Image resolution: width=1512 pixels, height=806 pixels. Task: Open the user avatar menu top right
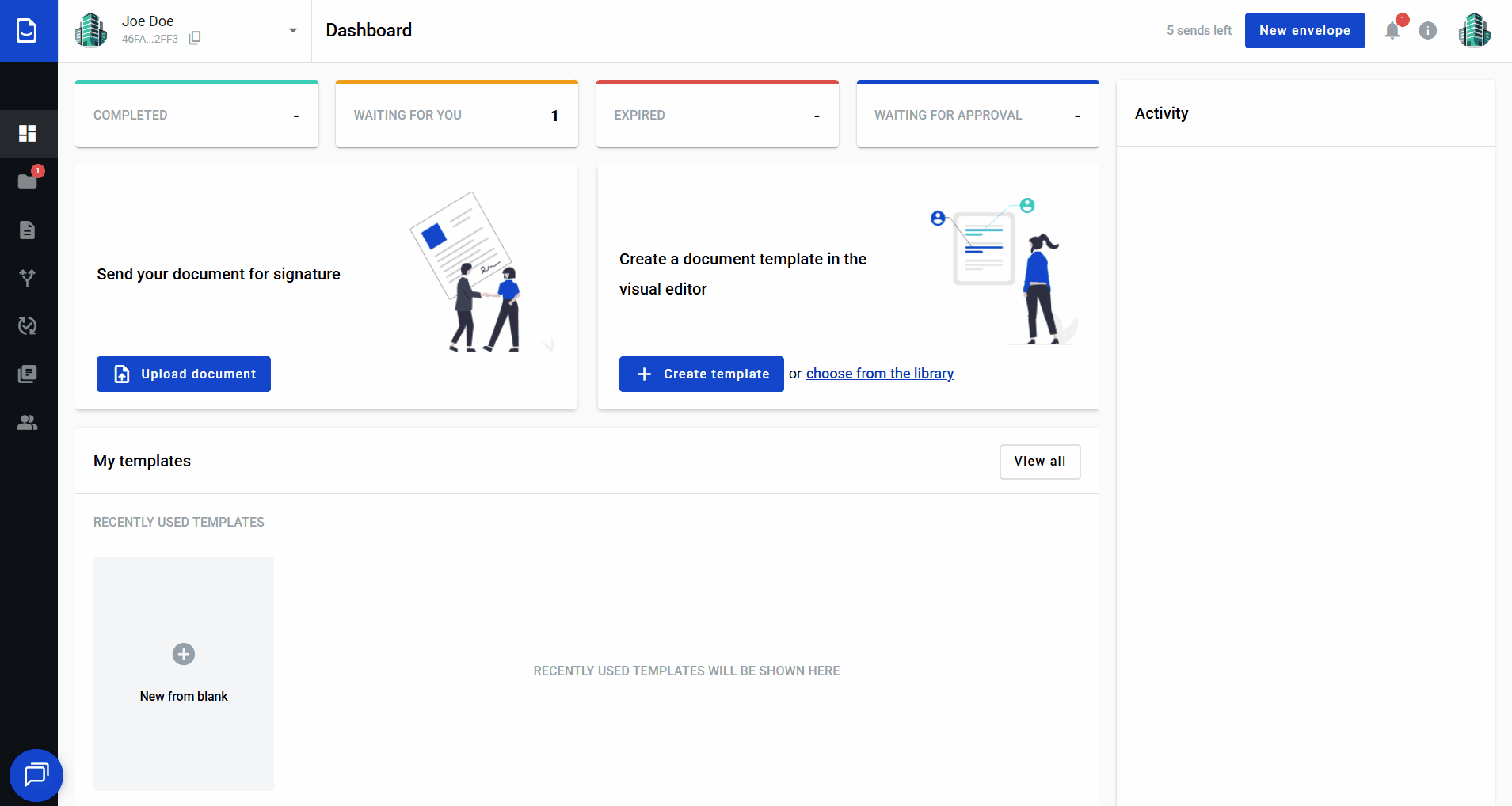[1474, 31]
